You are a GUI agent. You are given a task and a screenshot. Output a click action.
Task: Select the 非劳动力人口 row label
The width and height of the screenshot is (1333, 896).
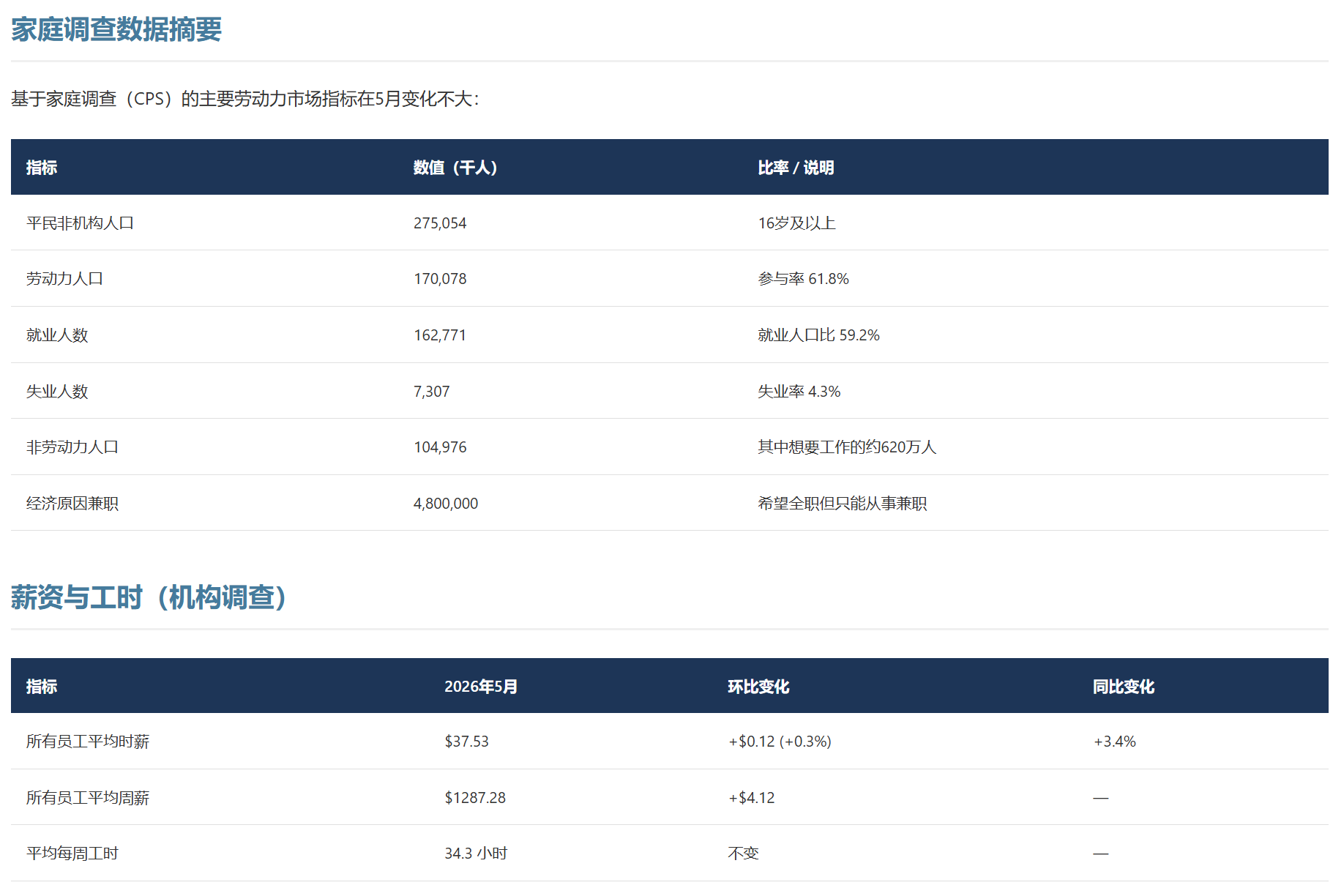click(72, 447)
